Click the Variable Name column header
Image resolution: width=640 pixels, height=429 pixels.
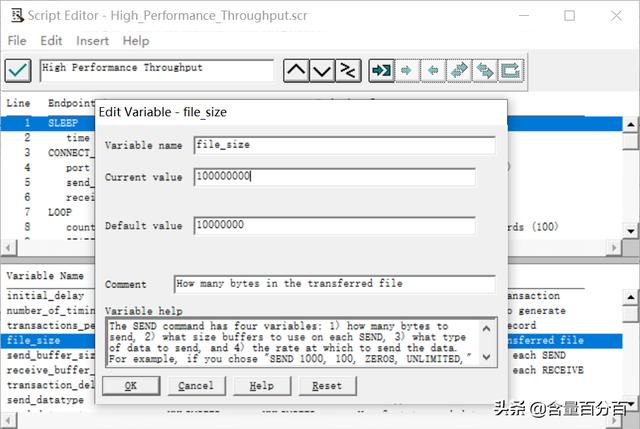[x=45, y=276]
